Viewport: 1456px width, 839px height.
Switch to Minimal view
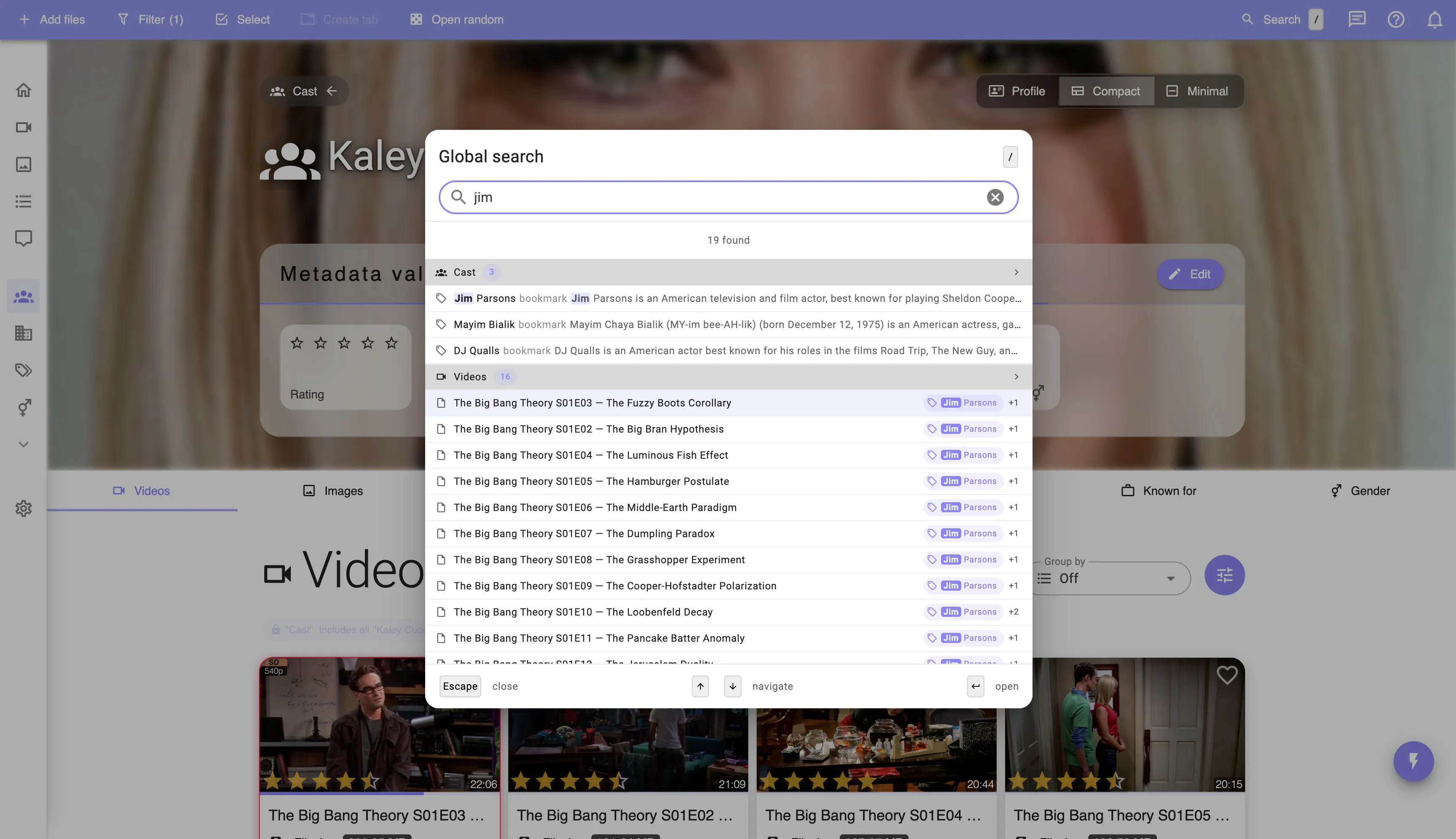(x=1197, y=91)
